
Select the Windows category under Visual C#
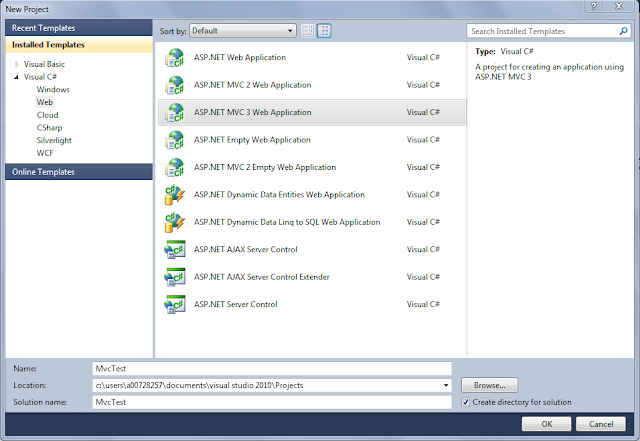53,89
